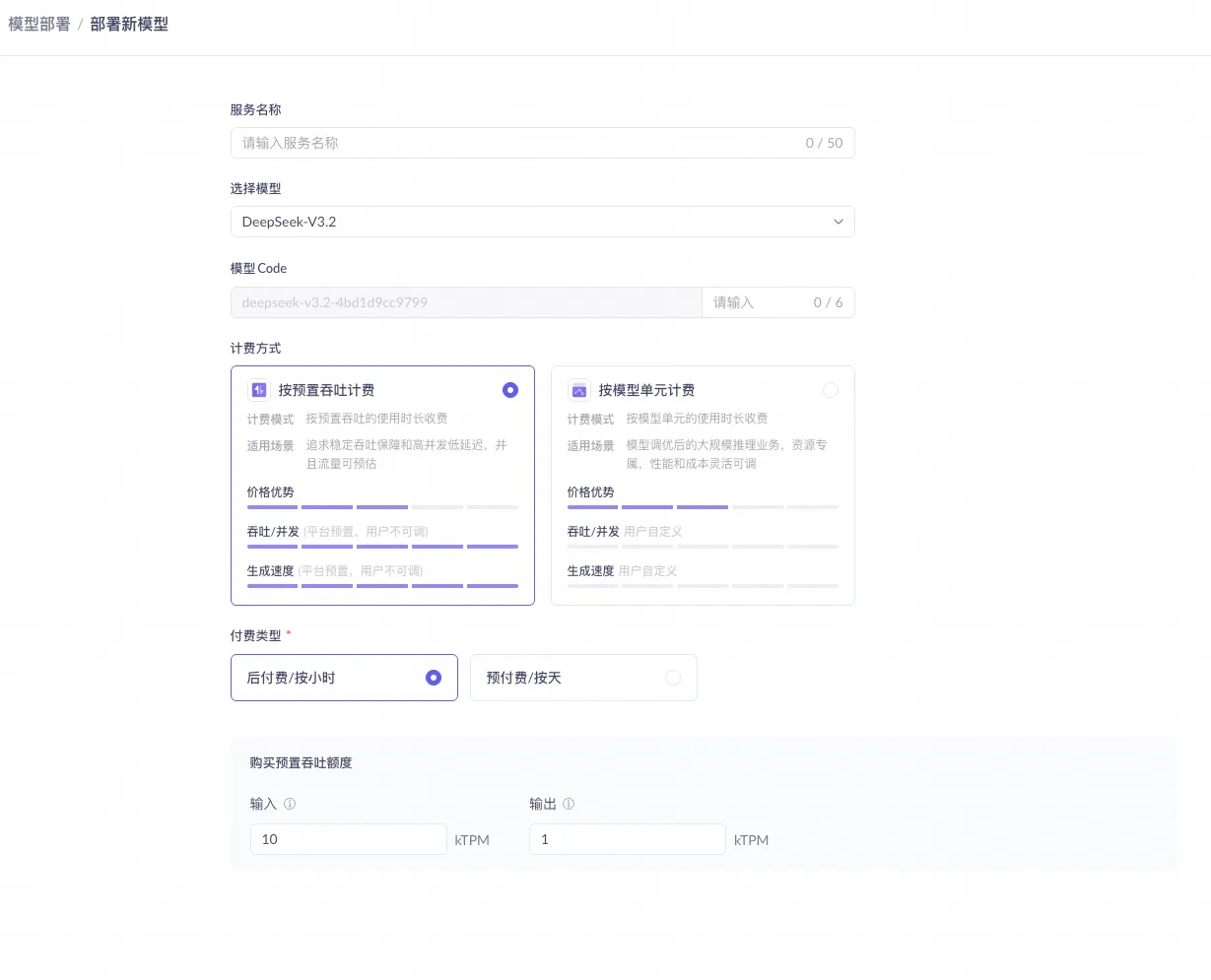Click the 输入 kTPM value field
The image size is (1211, 980).
(x=349, y=839)
